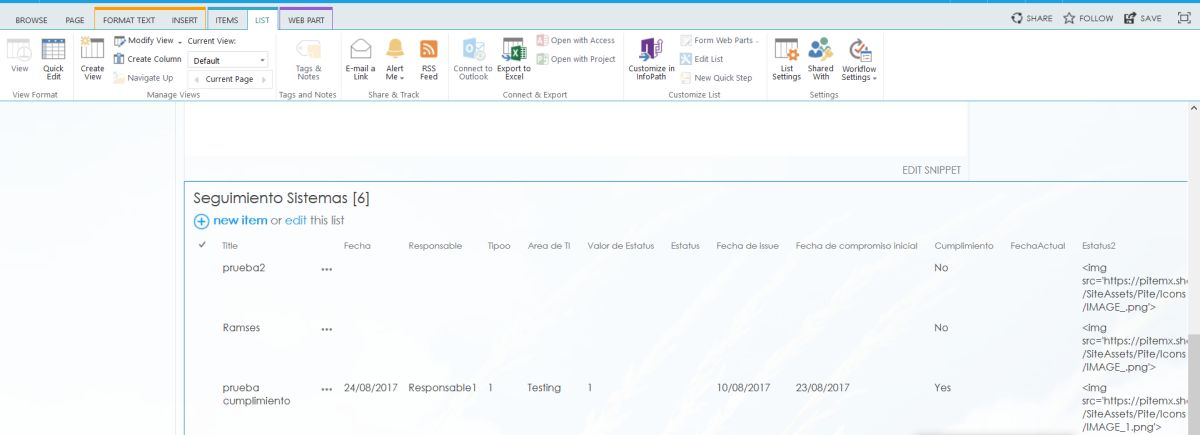Switch to the PAGE tab
The width and height of the screenshot is (1200, 435).
click(74, 19)
